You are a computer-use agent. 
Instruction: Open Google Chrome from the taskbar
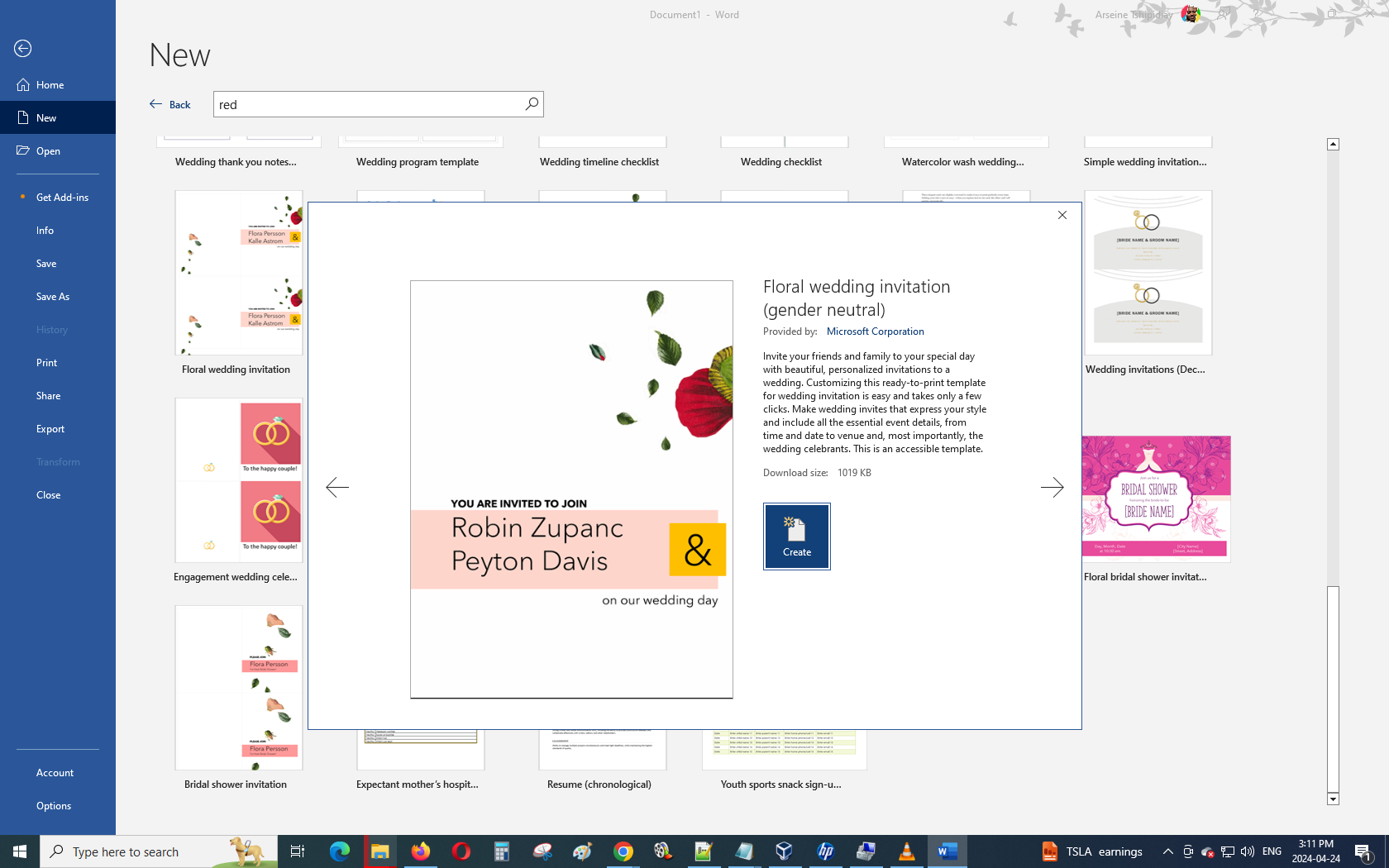(623, 851)
